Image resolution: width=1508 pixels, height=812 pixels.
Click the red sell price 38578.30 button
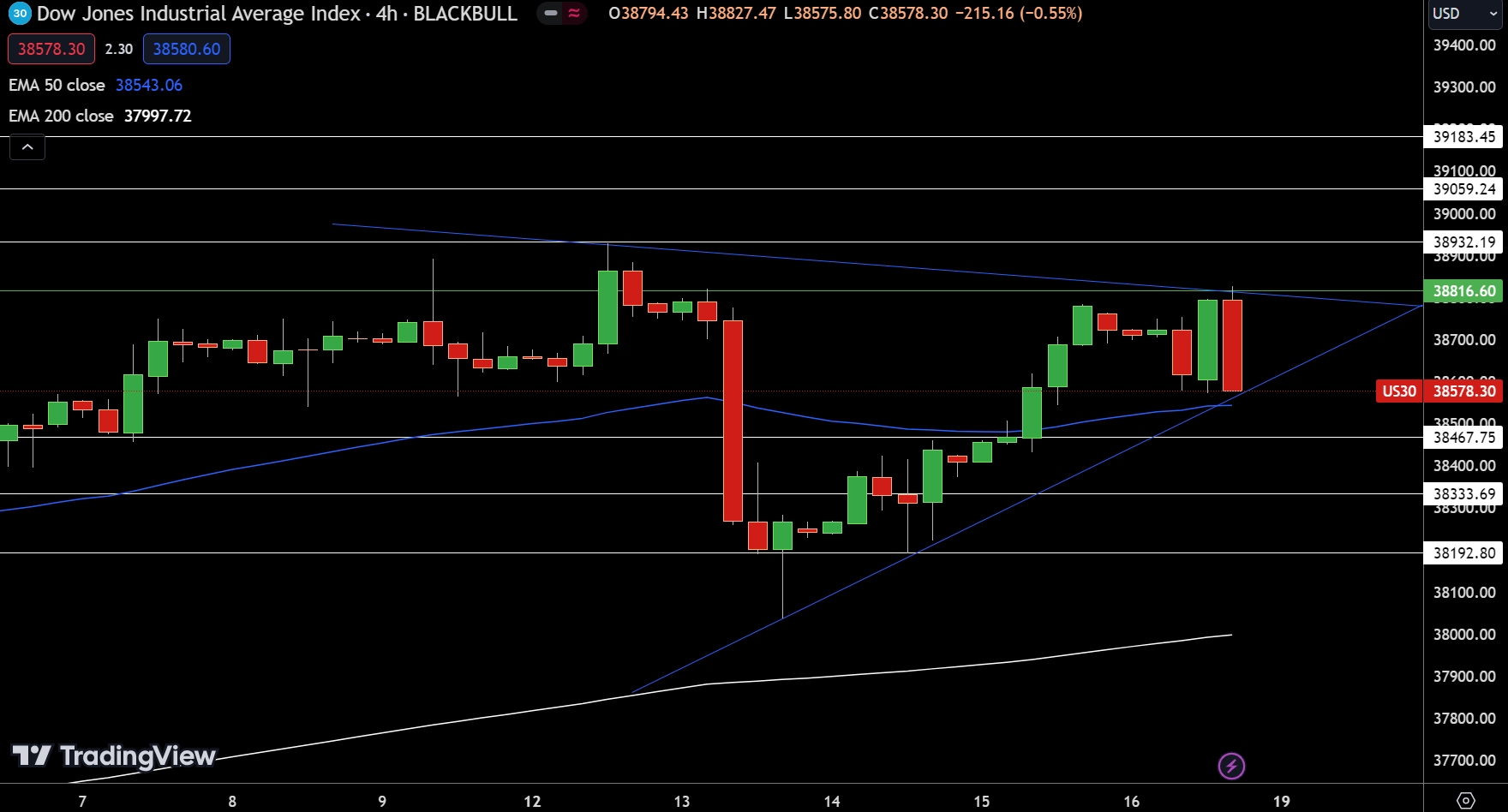tap(51, 49)
